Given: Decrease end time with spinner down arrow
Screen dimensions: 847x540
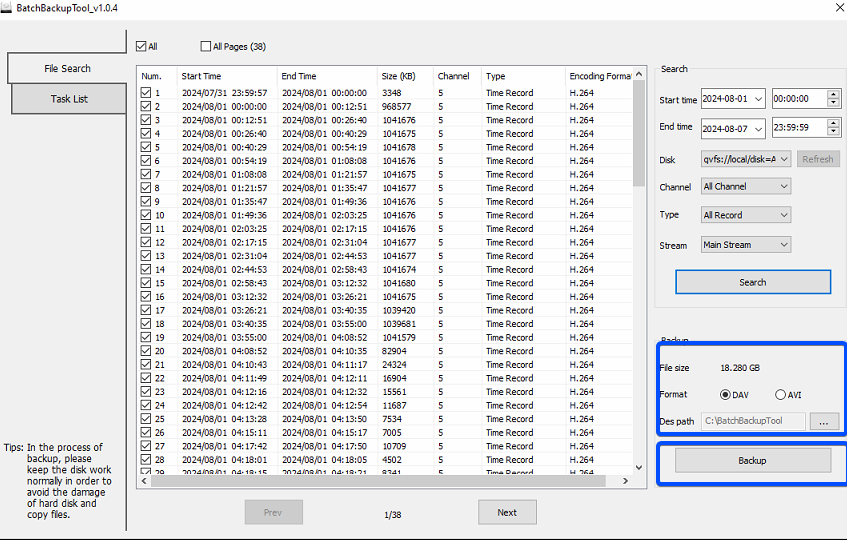Looking at the screenshot, I should click(x=832, y=132).
